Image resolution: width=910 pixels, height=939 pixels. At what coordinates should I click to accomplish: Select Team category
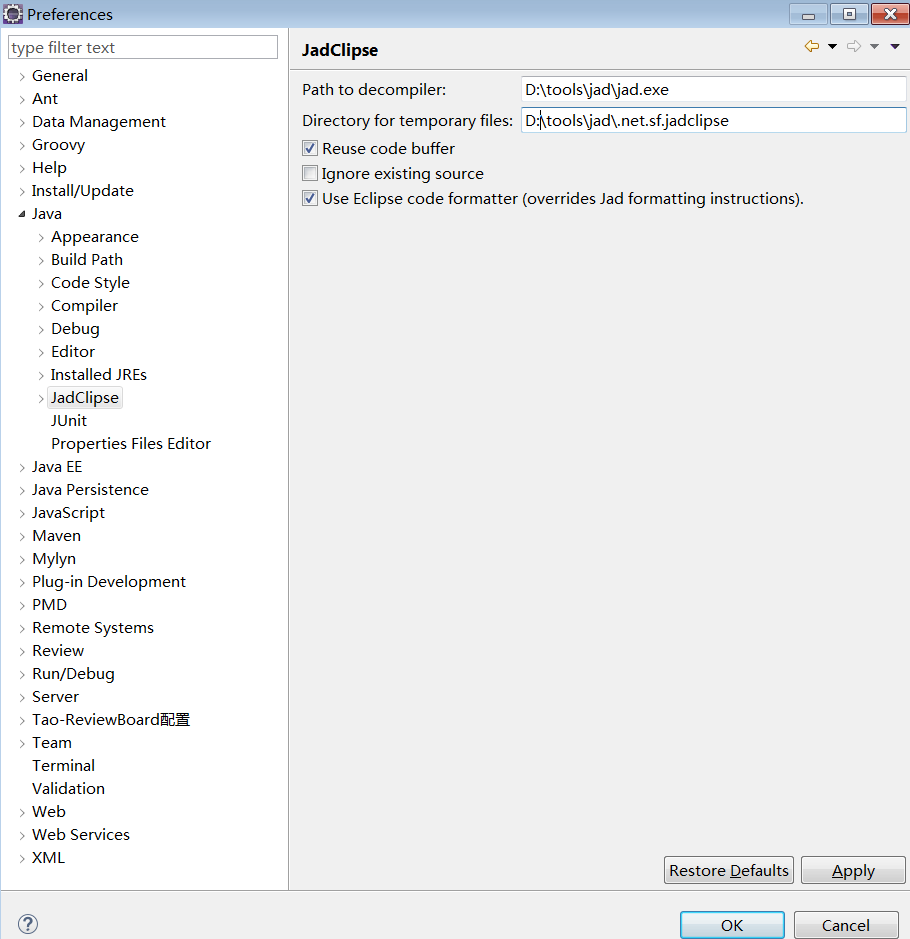pyautogui.click(x=52, y=743)
